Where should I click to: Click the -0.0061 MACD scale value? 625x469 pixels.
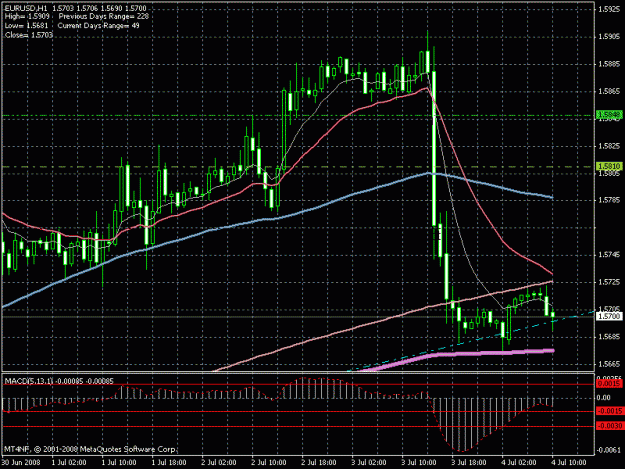click(x=609, y=450)
